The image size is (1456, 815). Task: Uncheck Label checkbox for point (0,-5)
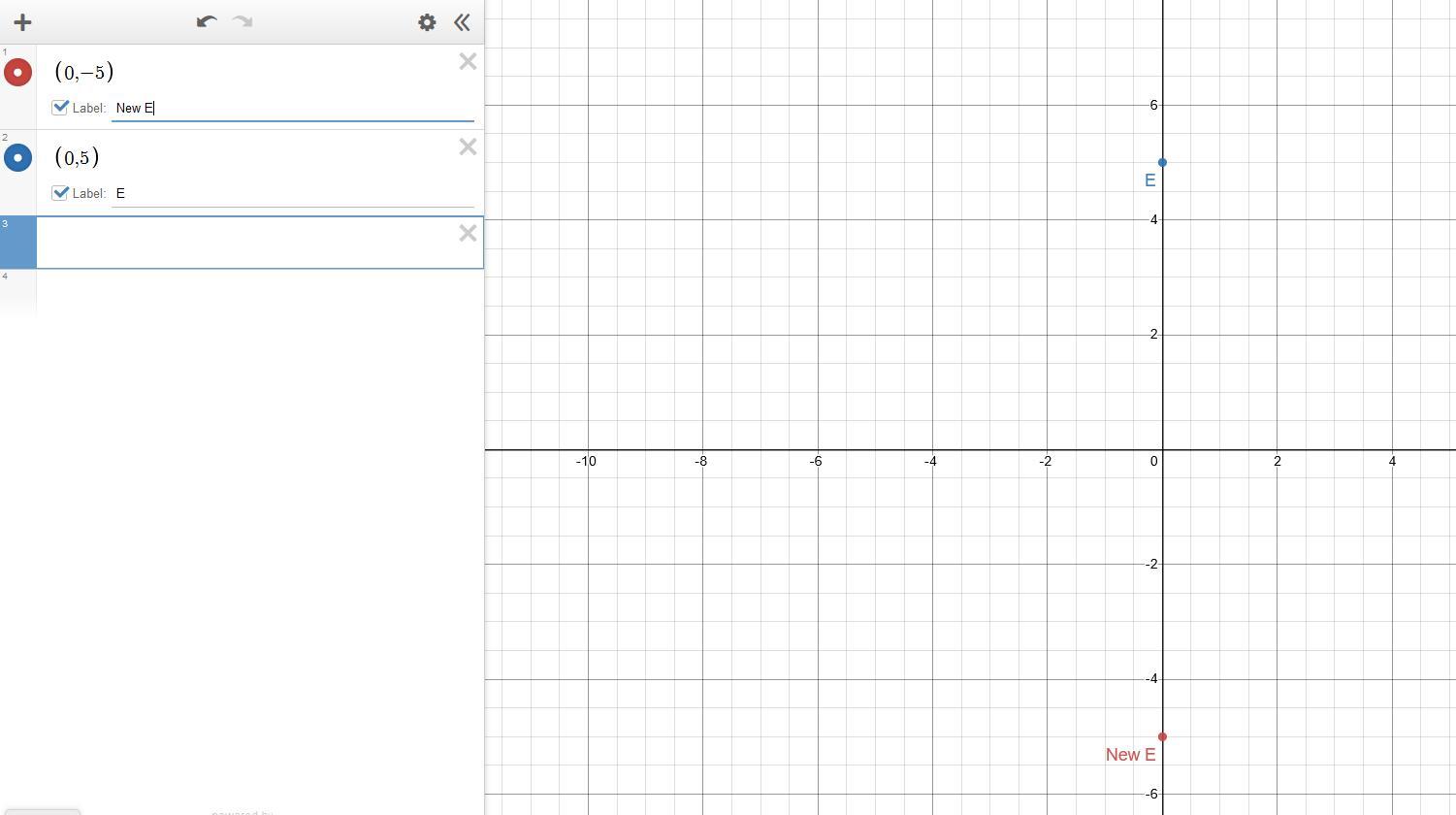(x=60, y=107)
